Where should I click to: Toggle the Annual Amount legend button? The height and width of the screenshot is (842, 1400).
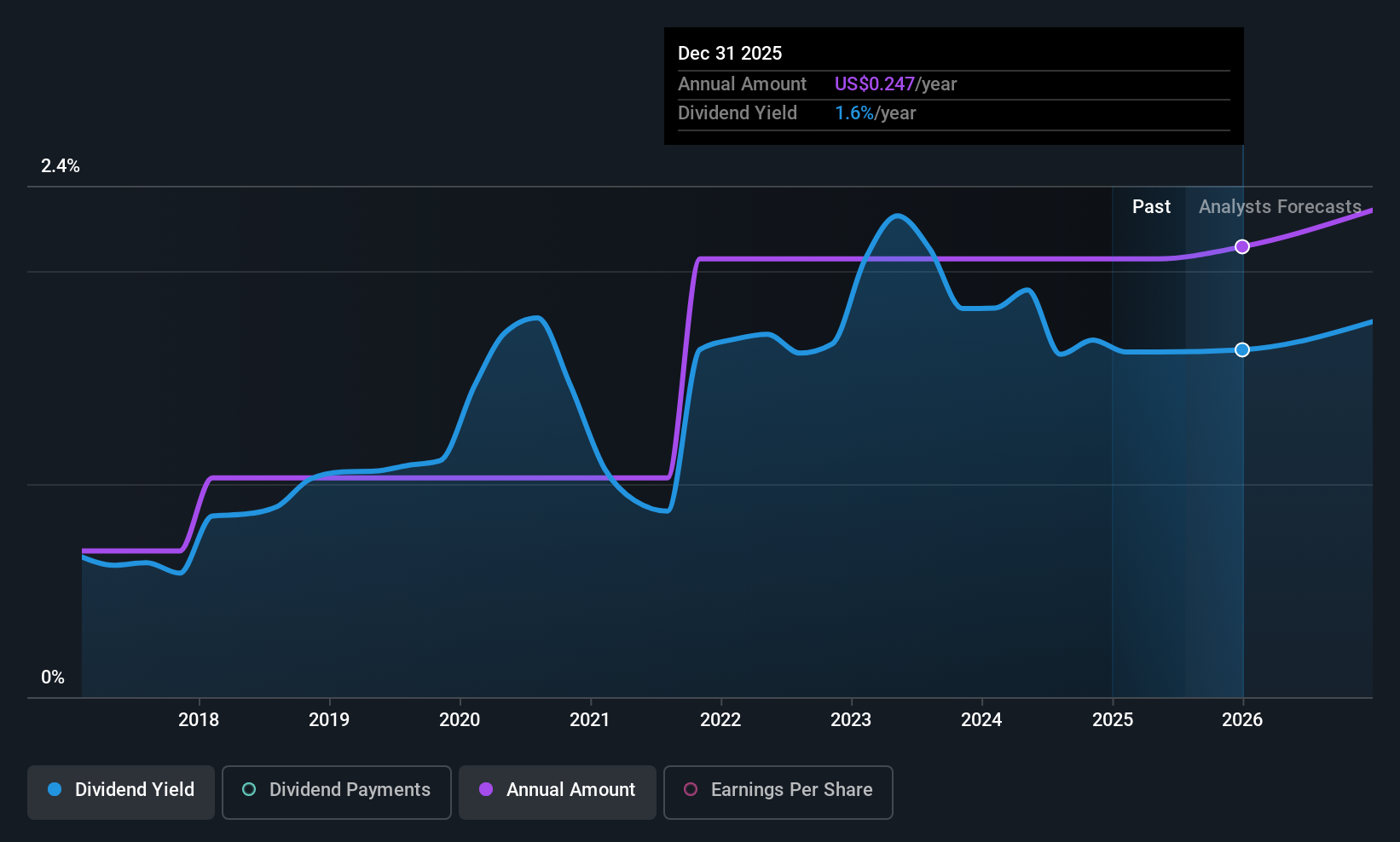pos(558,792)
